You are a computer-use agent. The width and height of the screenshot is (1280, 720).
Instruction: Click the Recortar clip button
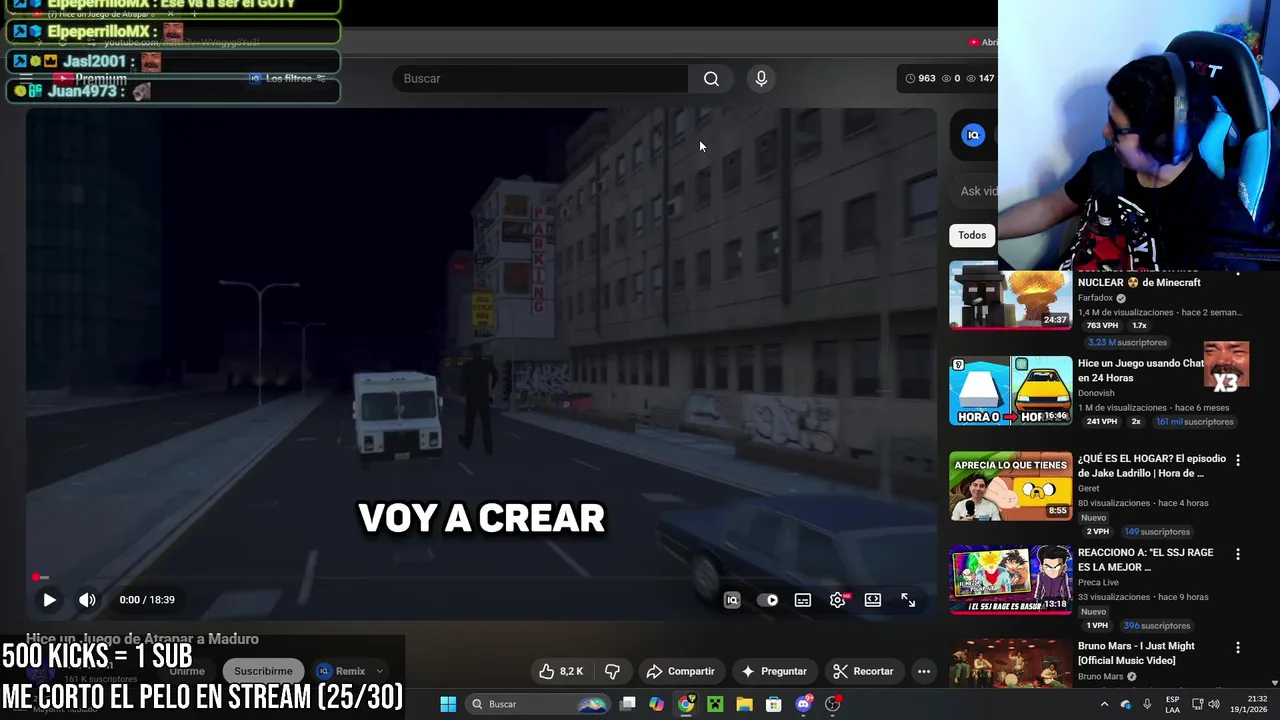point(863,671)
